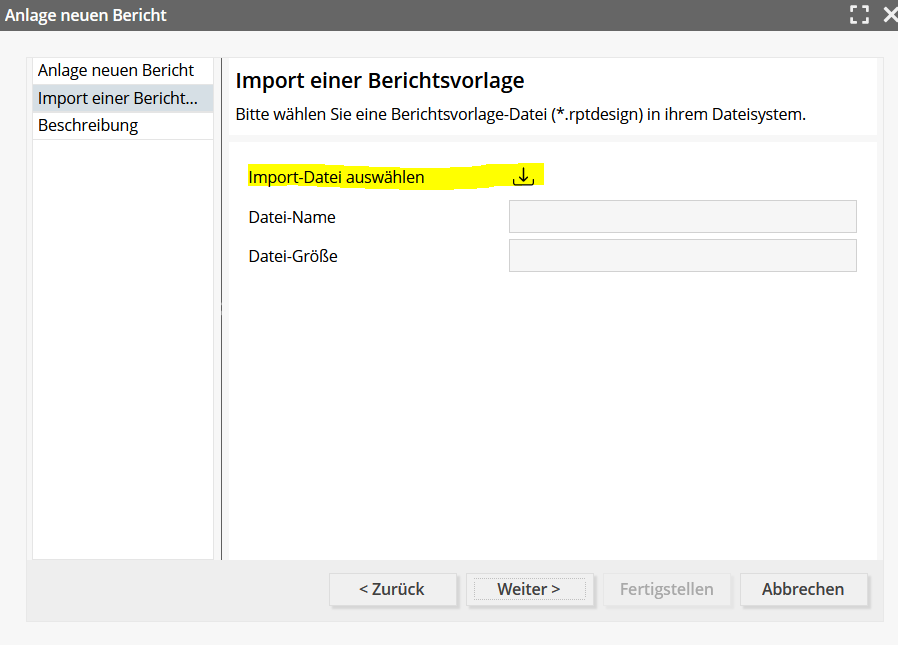This screenshot has width=898, height=645.
Task: Click the 'Datei-Größe' label
Action: 293,256
